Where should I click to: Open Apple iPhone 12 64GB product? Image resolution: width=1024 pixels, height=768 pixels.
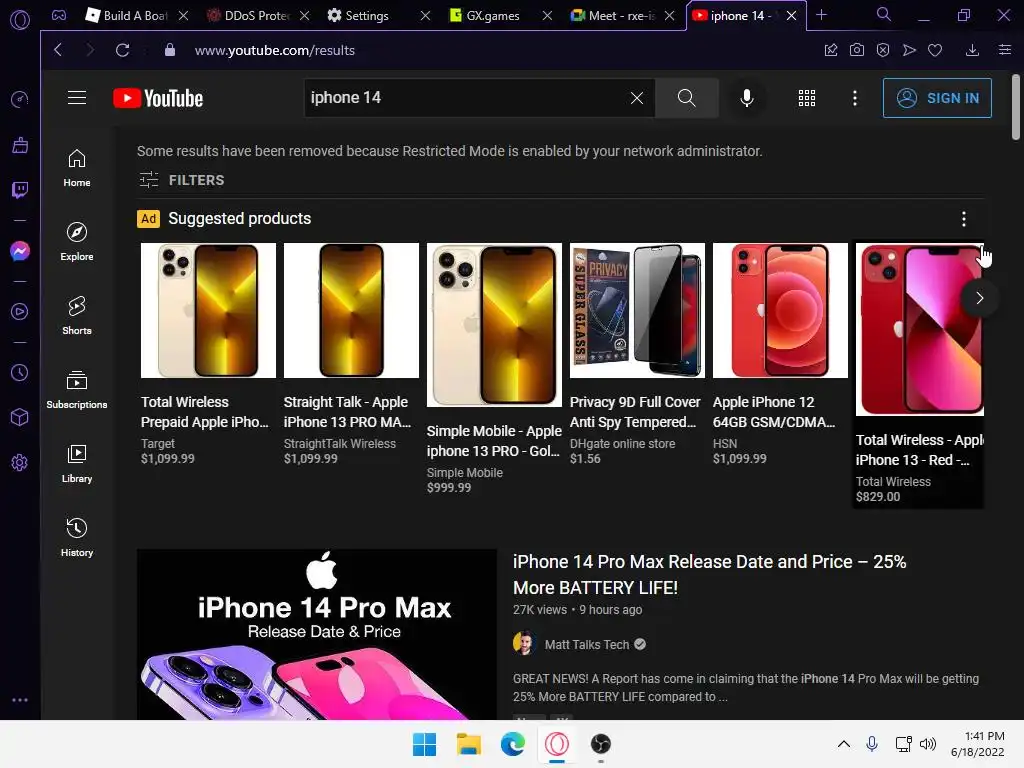(x=780, y=354)
